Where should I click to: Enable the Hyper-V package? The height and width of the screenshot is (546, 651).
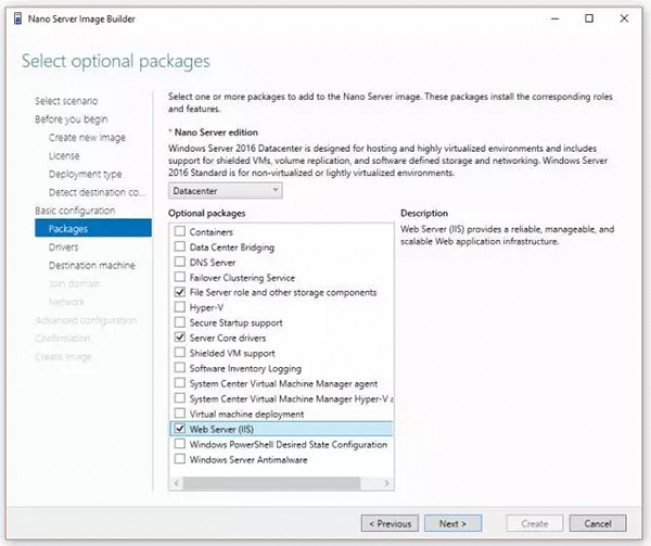pyautogui.click(x=180, y=307)
